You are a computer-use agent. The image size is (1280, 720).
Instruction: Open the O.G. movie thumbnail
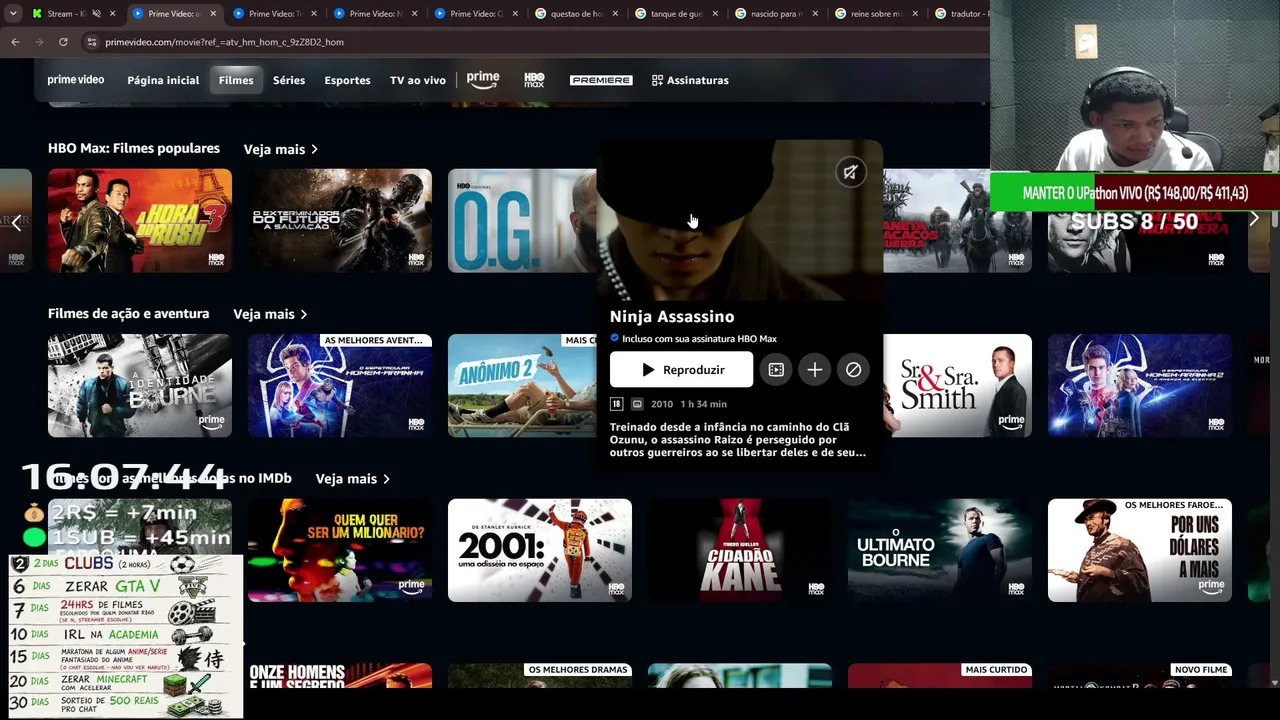click(522, 220)
